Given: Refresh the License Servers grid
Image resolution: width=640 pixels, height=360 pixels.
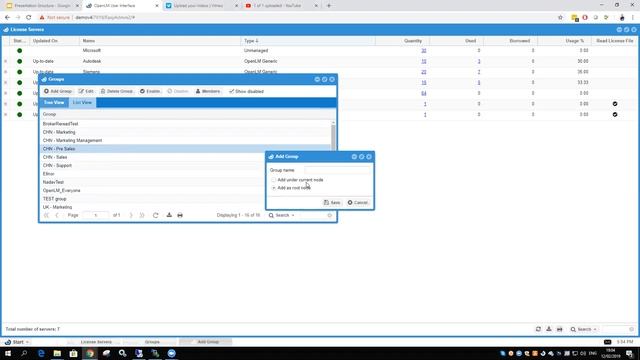Looking at the screenshot, I should point(538,329).
